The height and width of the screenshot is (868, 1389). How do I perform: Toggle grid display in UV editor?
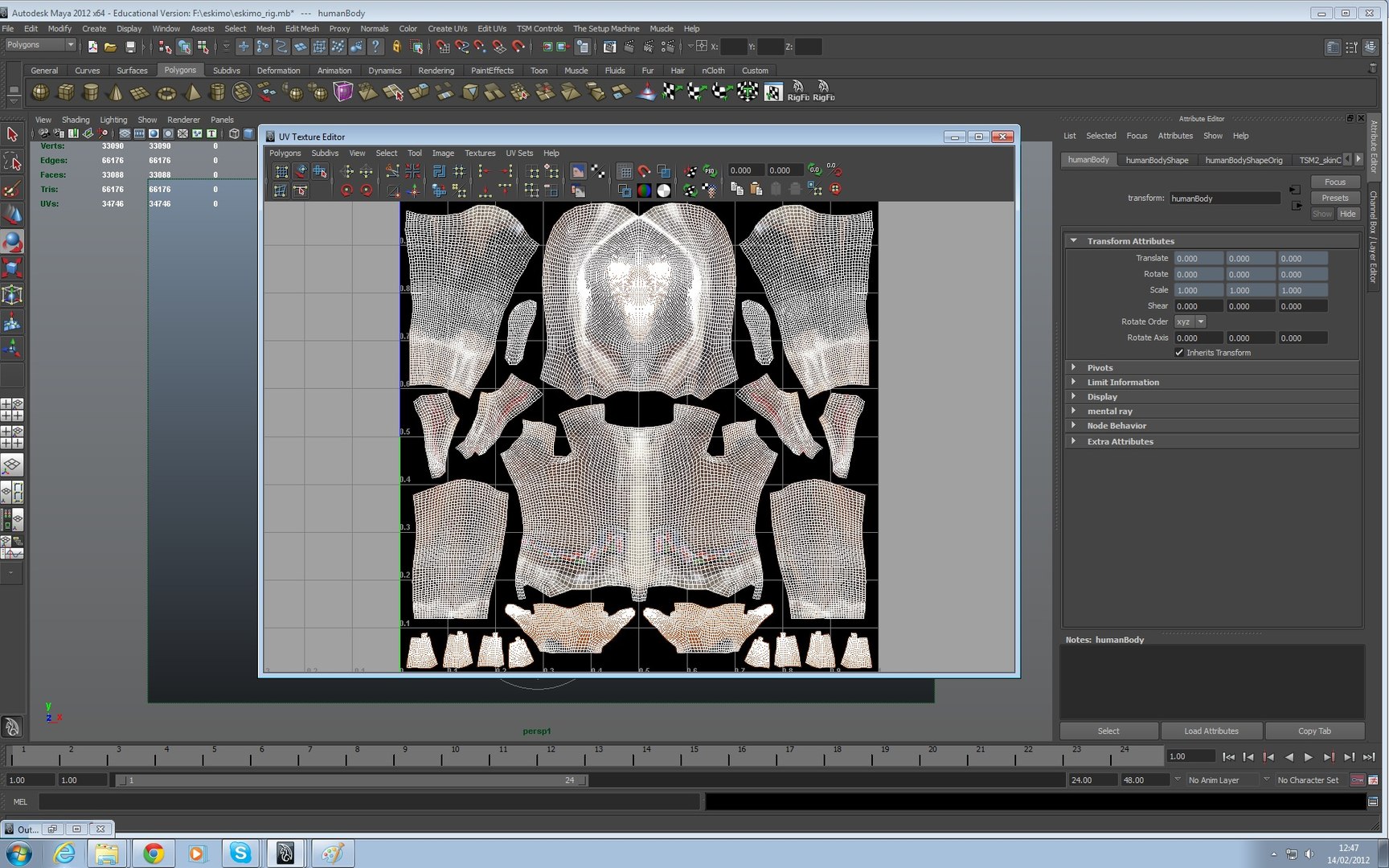625,171
